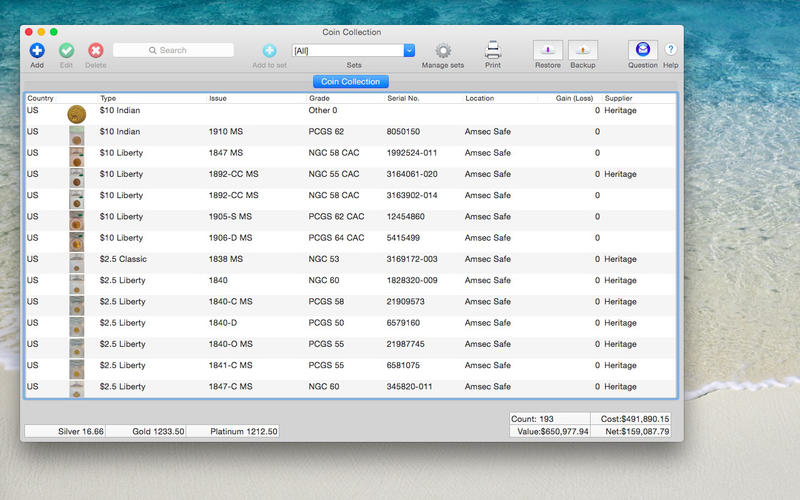
Task: Click inside the Search field
Action: (x=173, y=50)
